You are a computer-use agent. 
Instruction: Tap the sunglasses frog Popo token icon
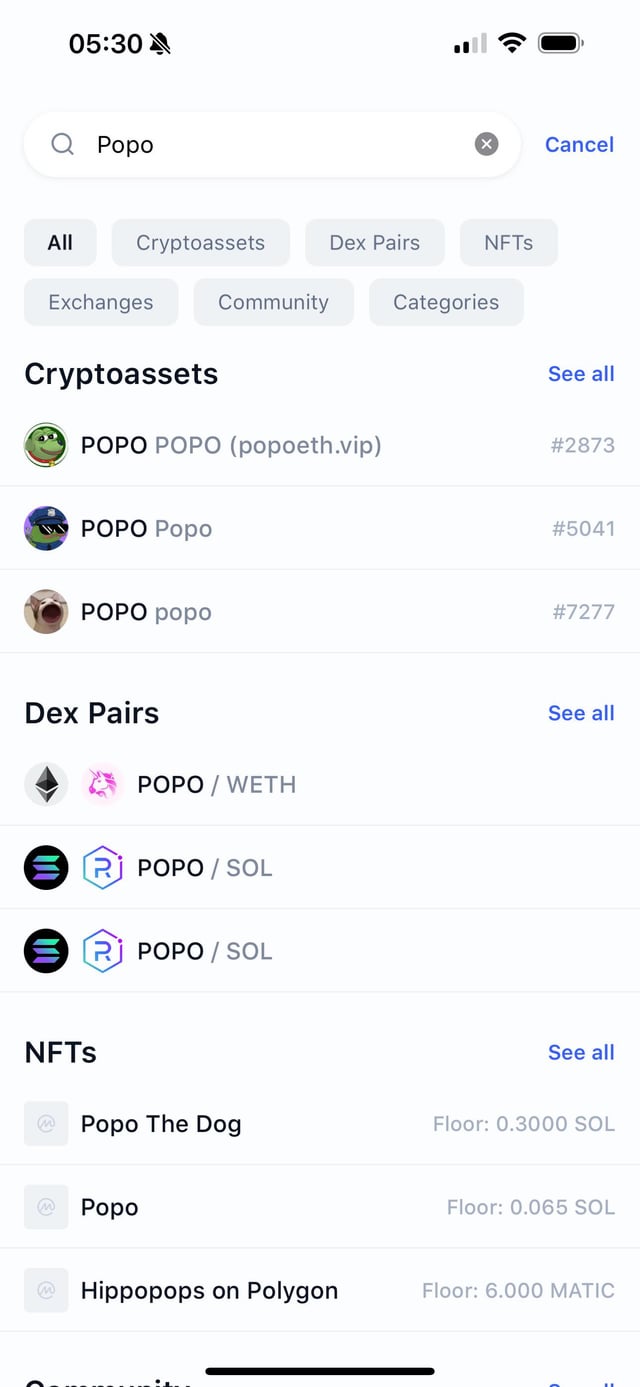point(46,528)
